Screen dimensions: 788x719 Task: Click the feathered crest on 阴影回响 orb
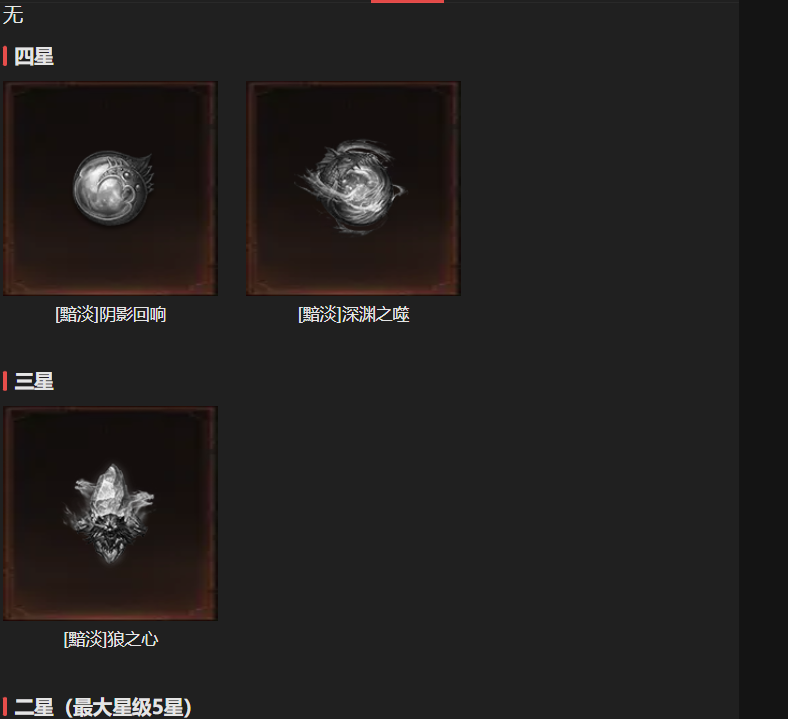(x=142, y=171)
